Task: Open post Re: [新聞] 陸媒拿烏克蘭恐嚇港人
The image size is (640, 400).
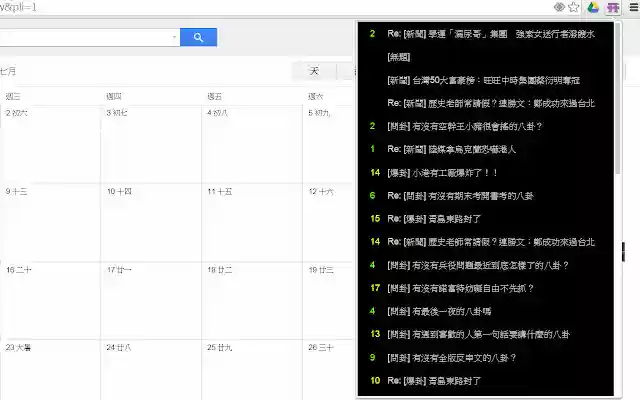Action: (x=451, y=149)
